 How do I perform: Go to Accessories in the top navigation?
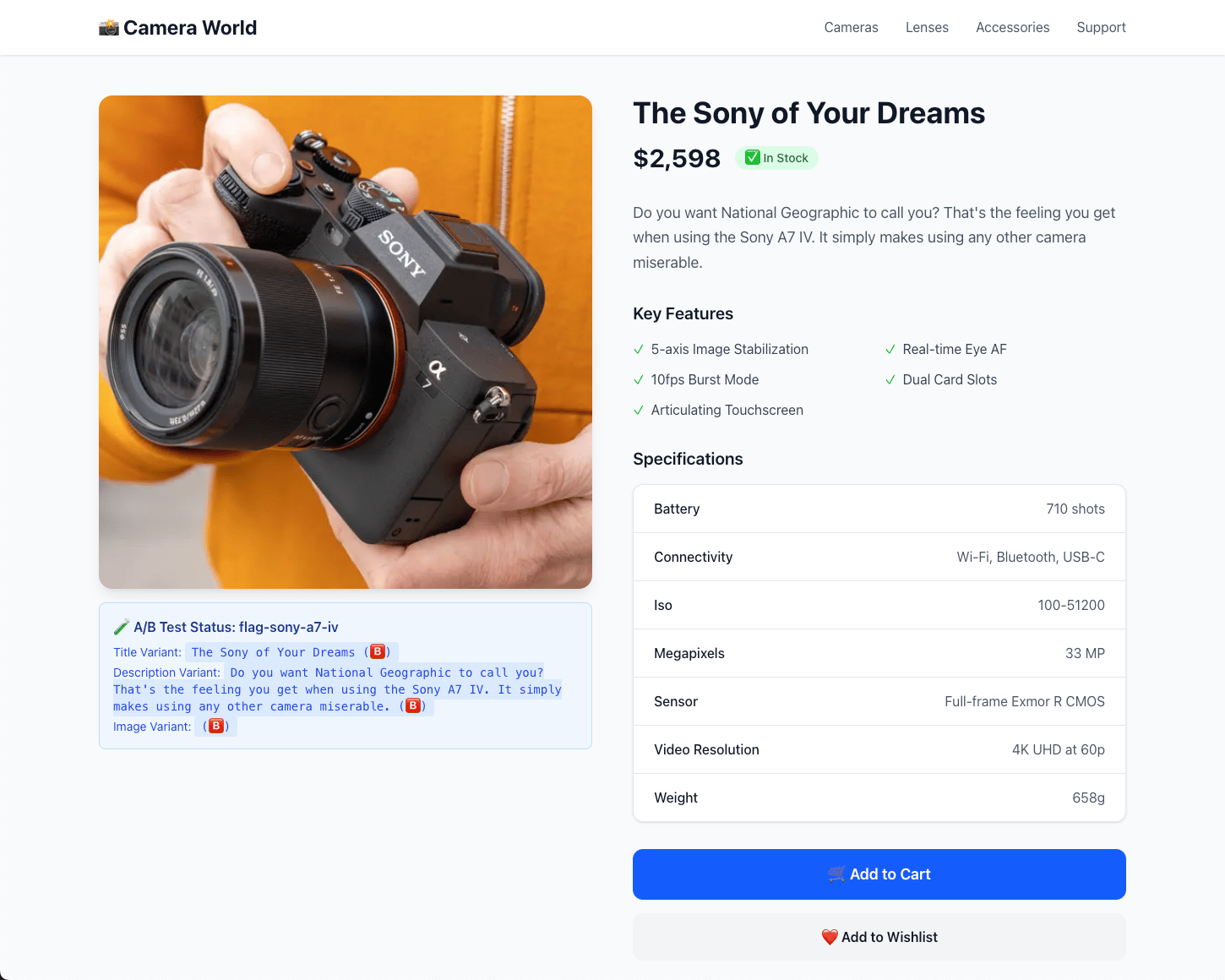click(x=1013, y=28)
